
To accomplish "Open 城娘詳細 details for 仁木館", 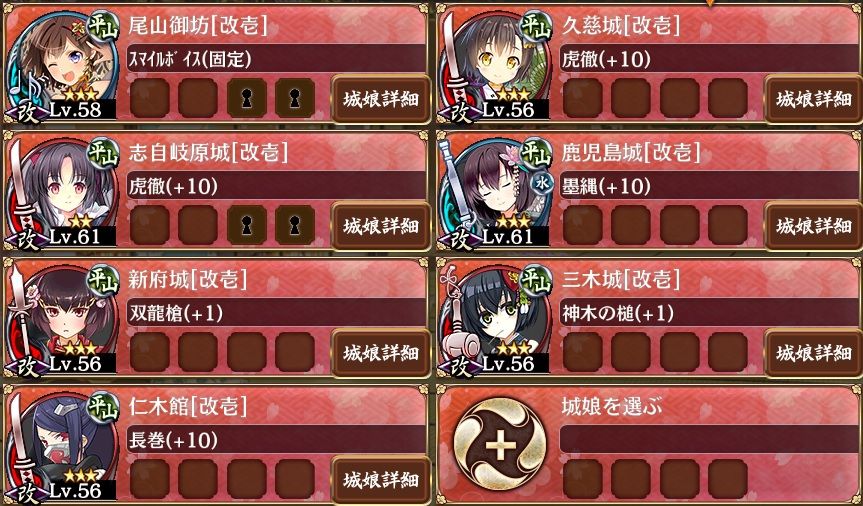I will point(381,479).
